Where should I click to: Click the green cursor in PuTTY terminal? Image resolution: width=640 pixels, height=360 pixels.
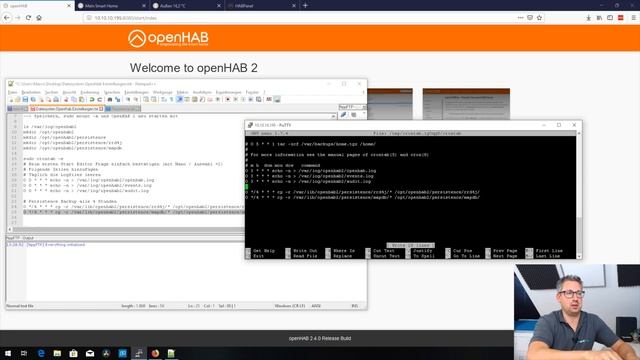(246, 187)
